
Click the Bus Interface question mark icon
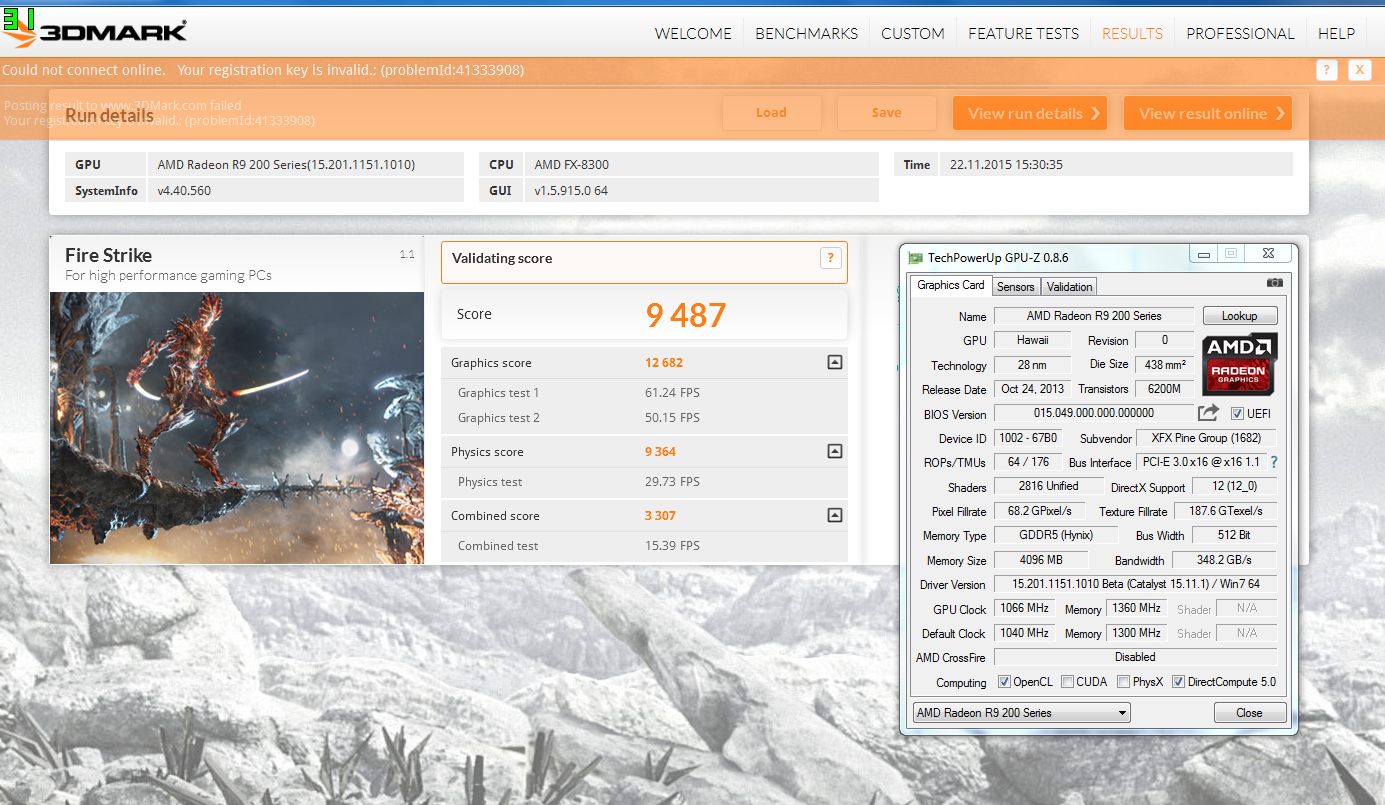click(1274, 462)
